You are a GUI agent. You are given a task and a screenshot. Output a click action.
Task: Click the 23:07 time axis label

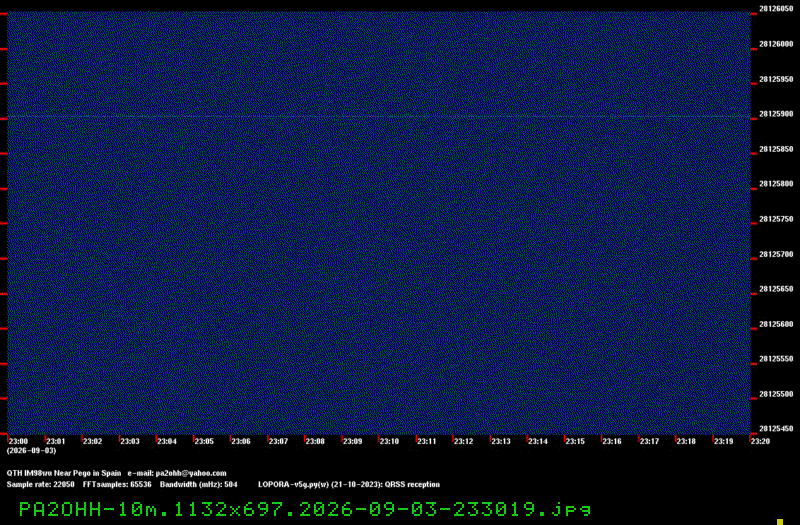(278, 441)
